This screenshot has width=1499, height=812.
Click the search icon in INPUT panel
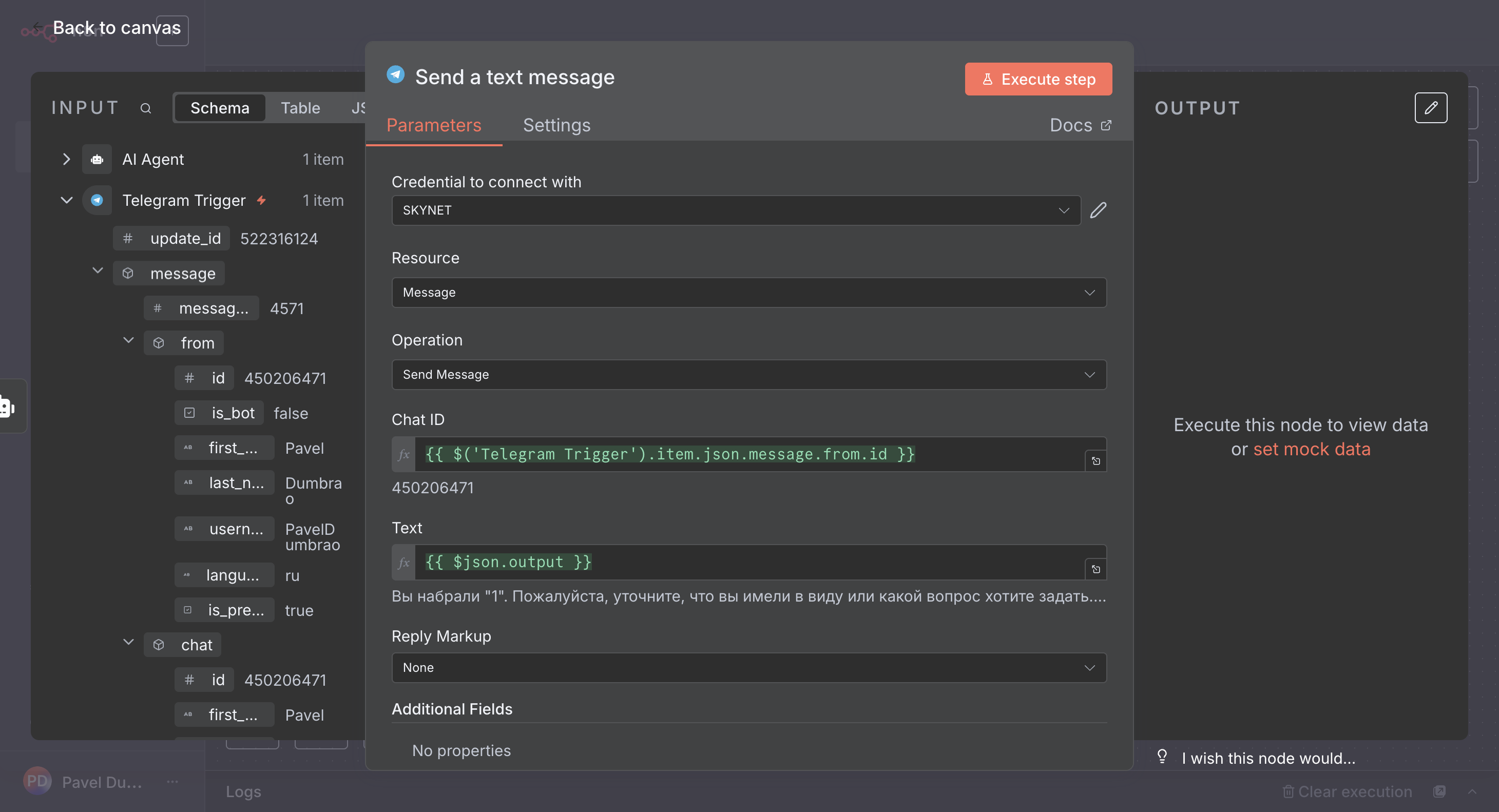(145, 108)
